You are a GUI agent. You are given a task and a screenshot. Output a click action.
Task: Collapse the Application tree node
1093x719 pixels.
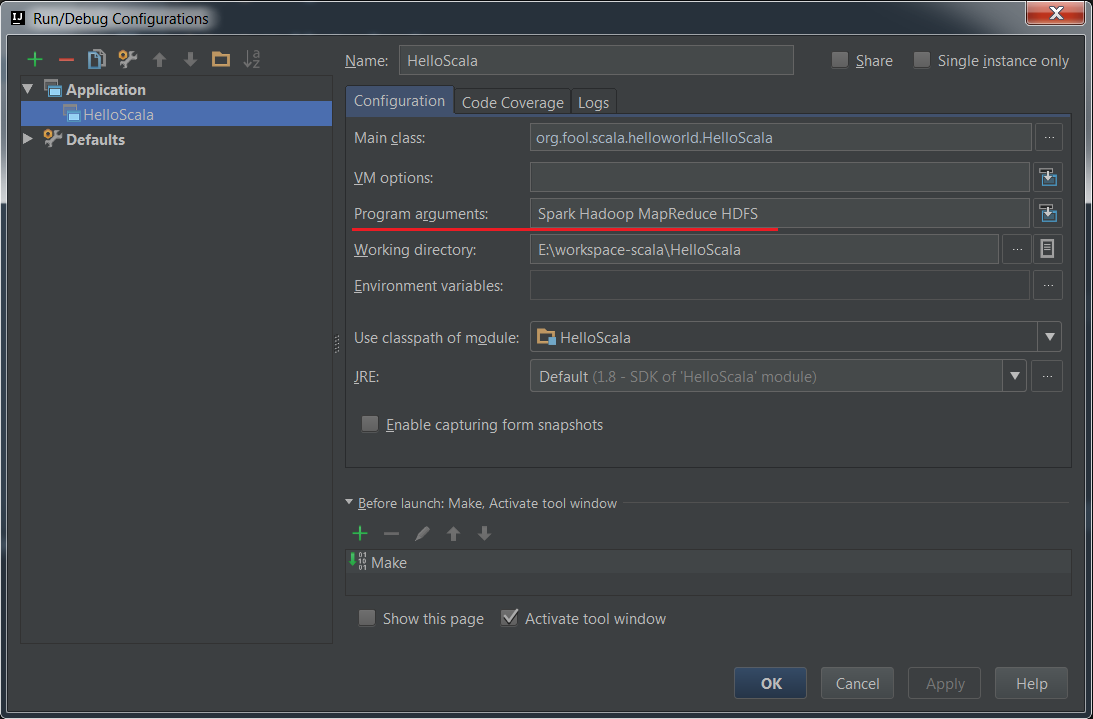tap(28, 89)
